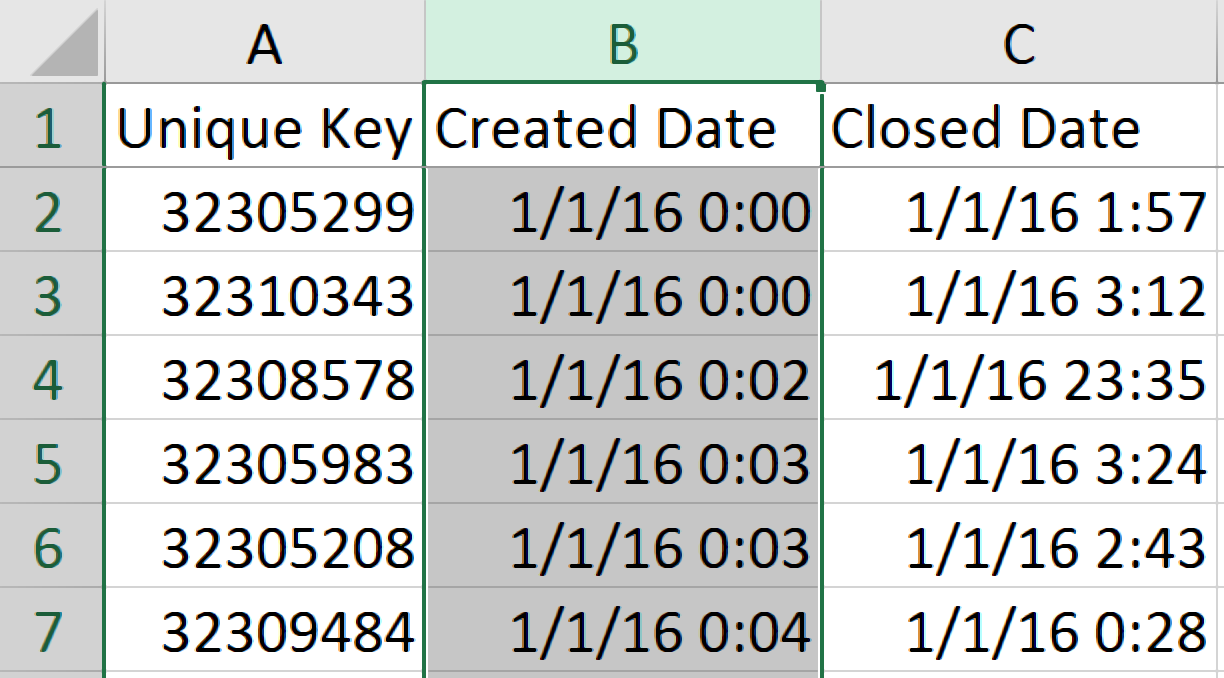Select cell containing 32305299
The image size is (1224, 678).
pyautogui.click(x=264, y=210)
